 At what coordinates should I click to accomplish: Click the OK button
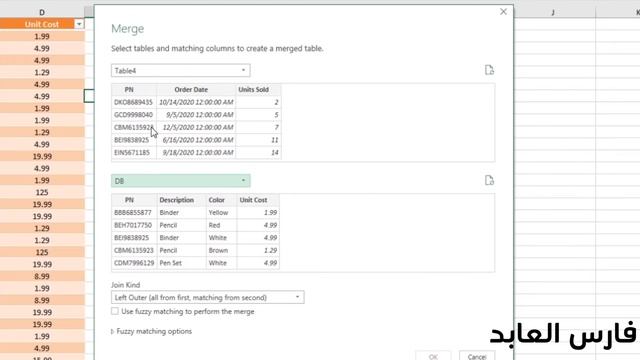pos(433,356)
